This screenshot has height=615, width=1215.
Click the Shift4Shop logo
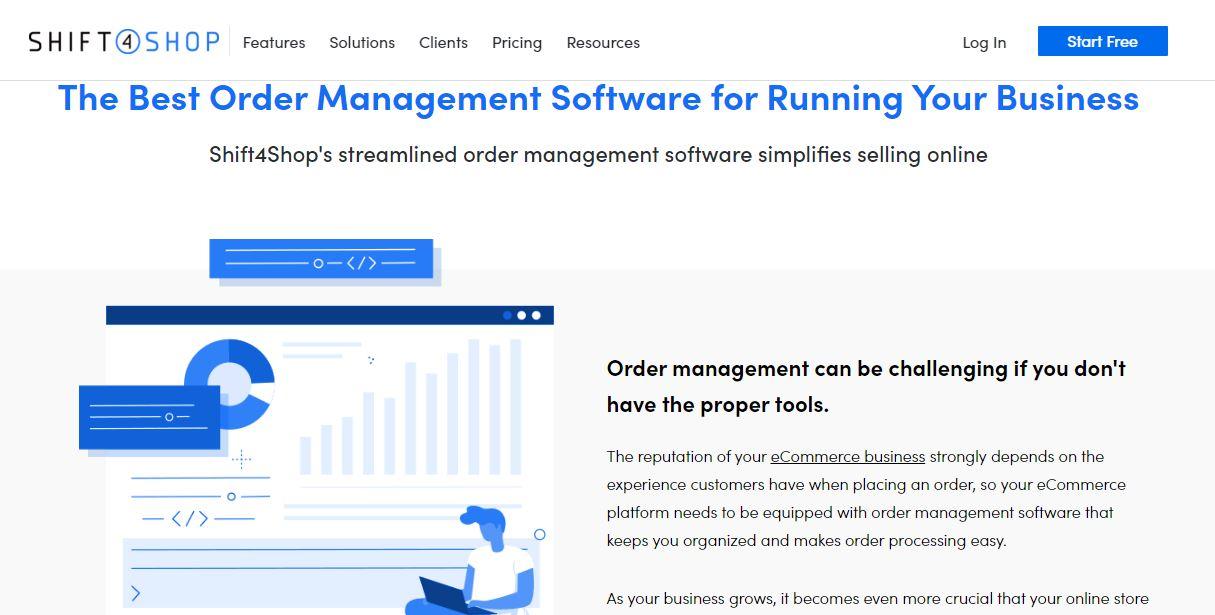pos(124,42)
